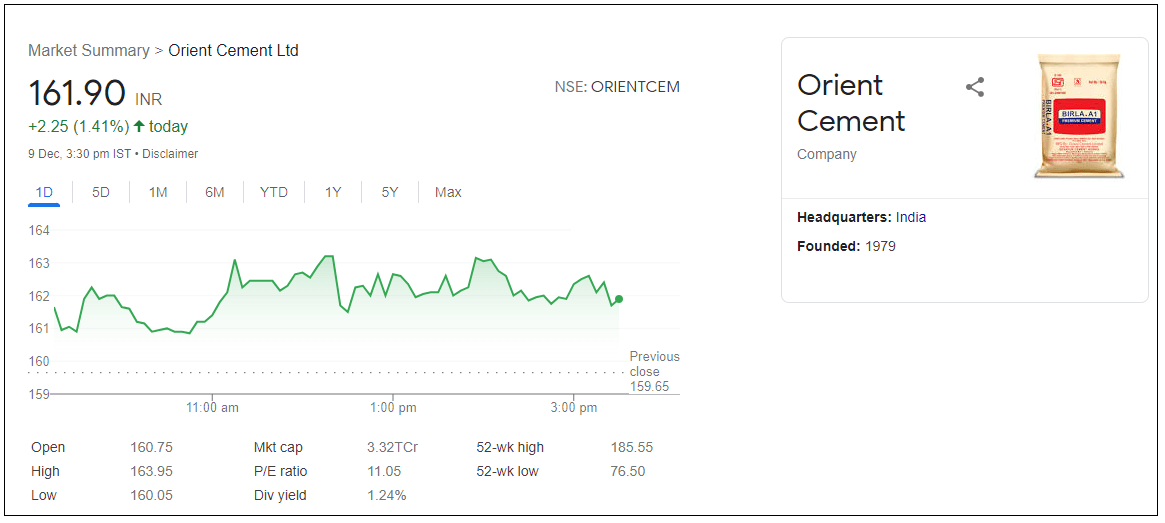Click the 3:00 pm axis label
Image resolution: width=1165 pixels, height=523 pixels.
[574, 408]
